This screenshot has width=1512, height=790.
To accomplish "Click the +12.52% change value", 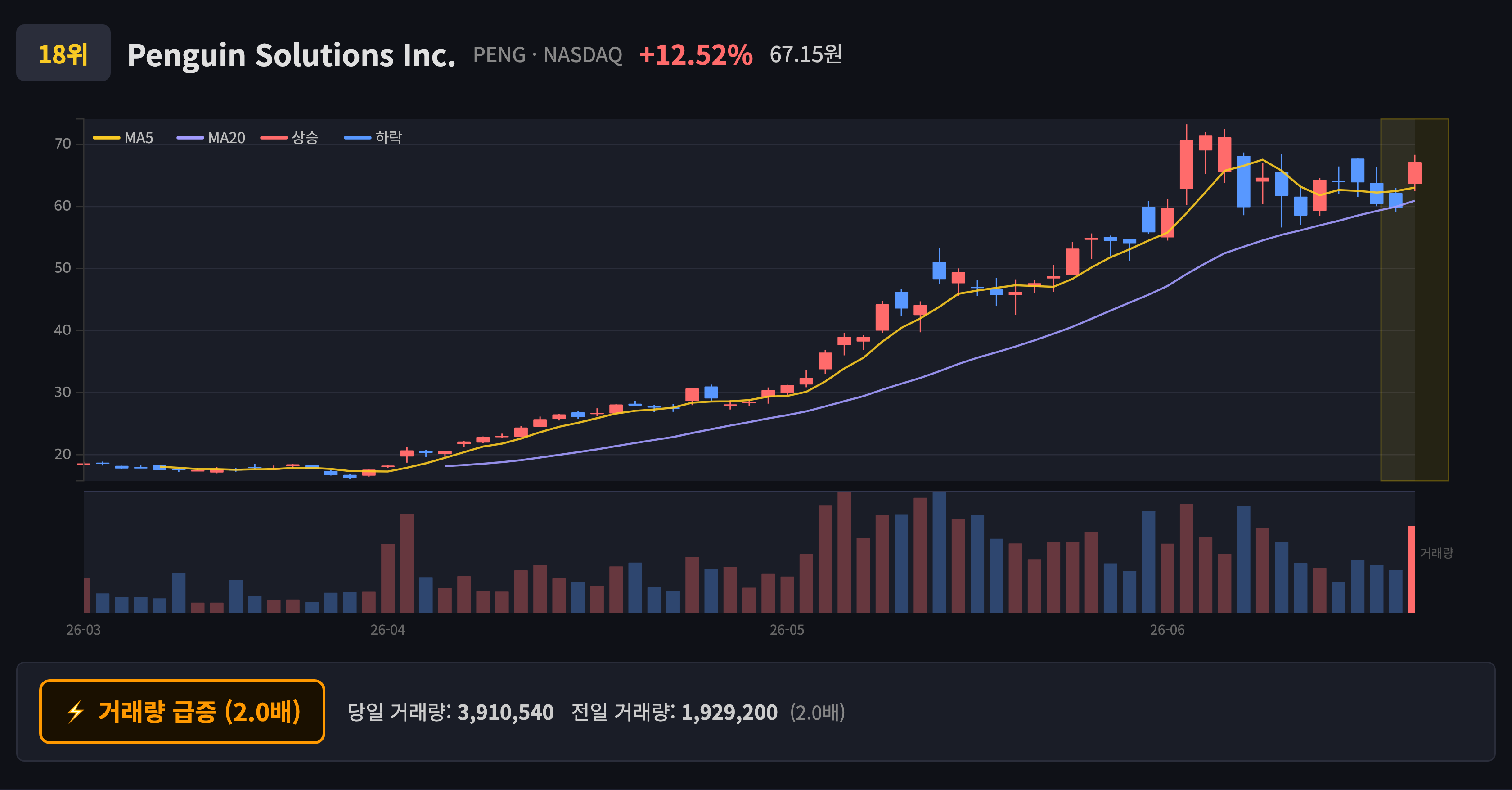I will click(x=696, y=55).
